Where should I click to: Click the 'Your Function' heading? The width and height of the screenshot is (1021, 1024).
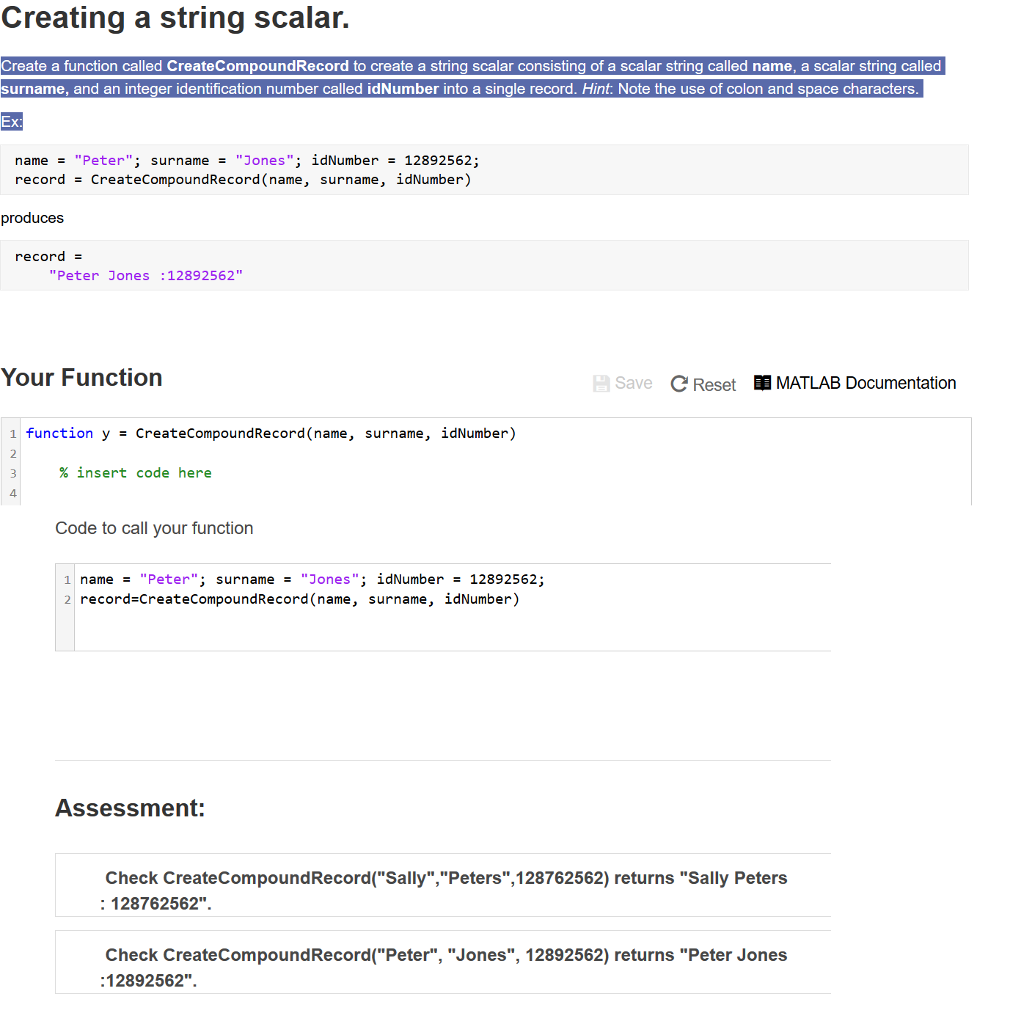point(80,378)
